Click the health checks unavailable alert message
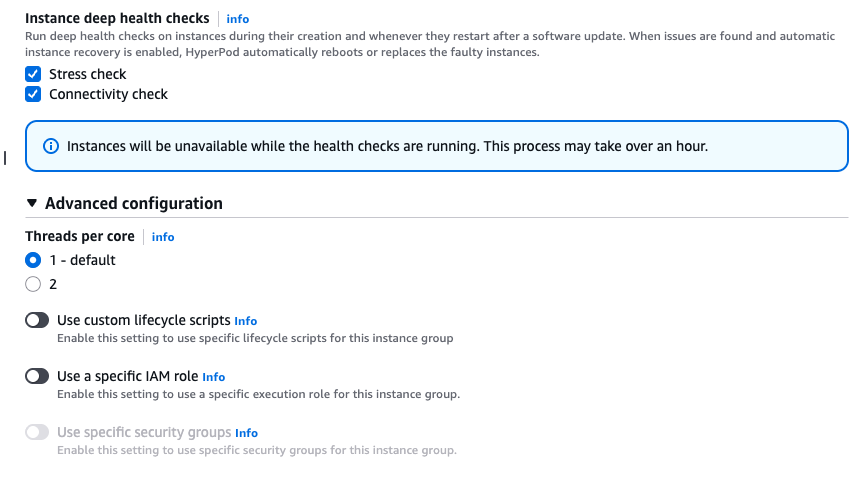The width and height of the screenshot is (862, 484). point(387,147)
